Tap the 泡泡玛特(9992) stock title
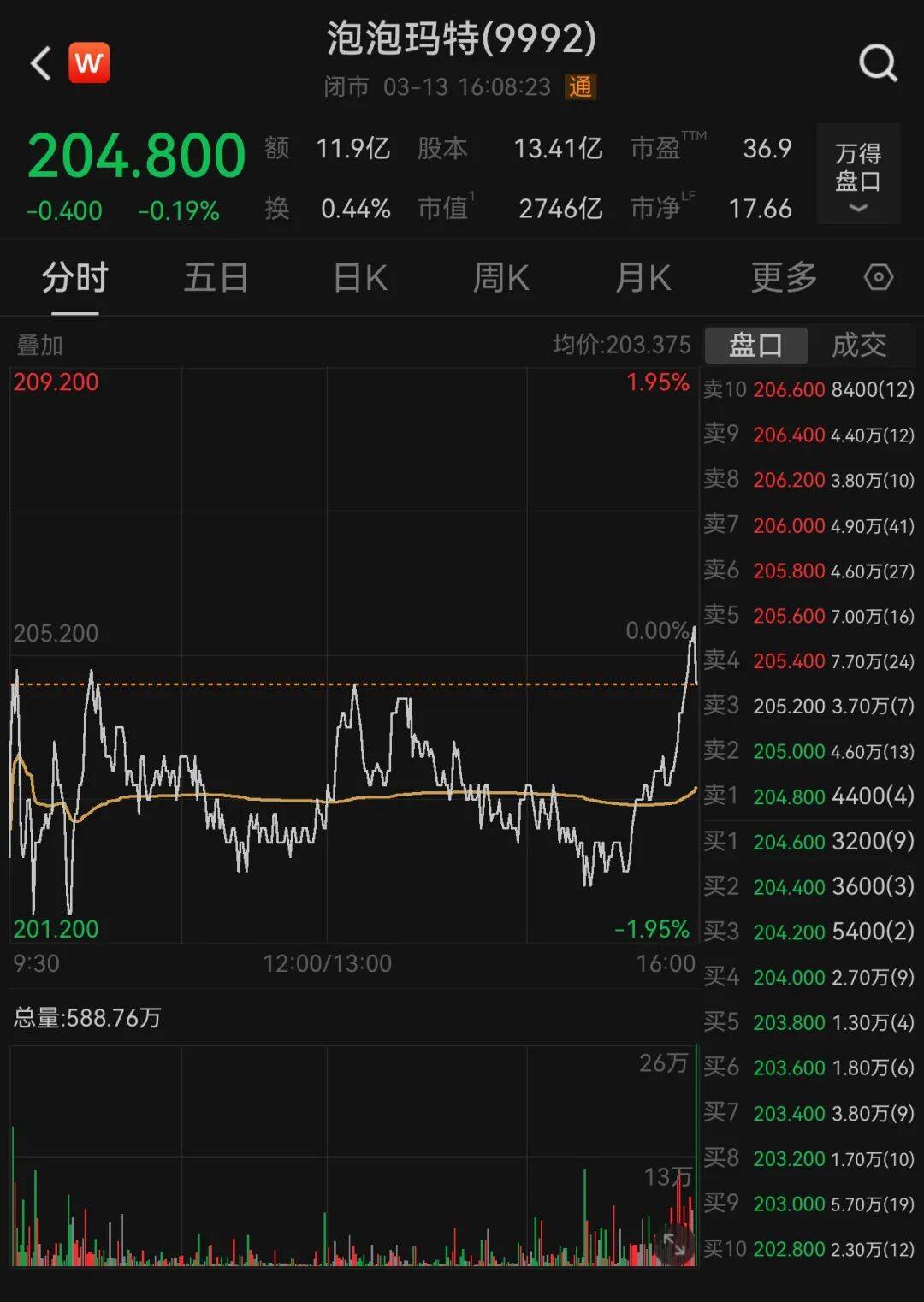 (x=461, y=38)
